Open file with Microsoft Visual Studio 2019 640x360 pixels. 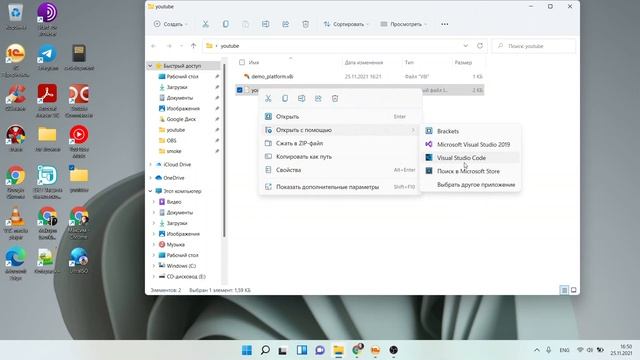(x=470, y=144)
